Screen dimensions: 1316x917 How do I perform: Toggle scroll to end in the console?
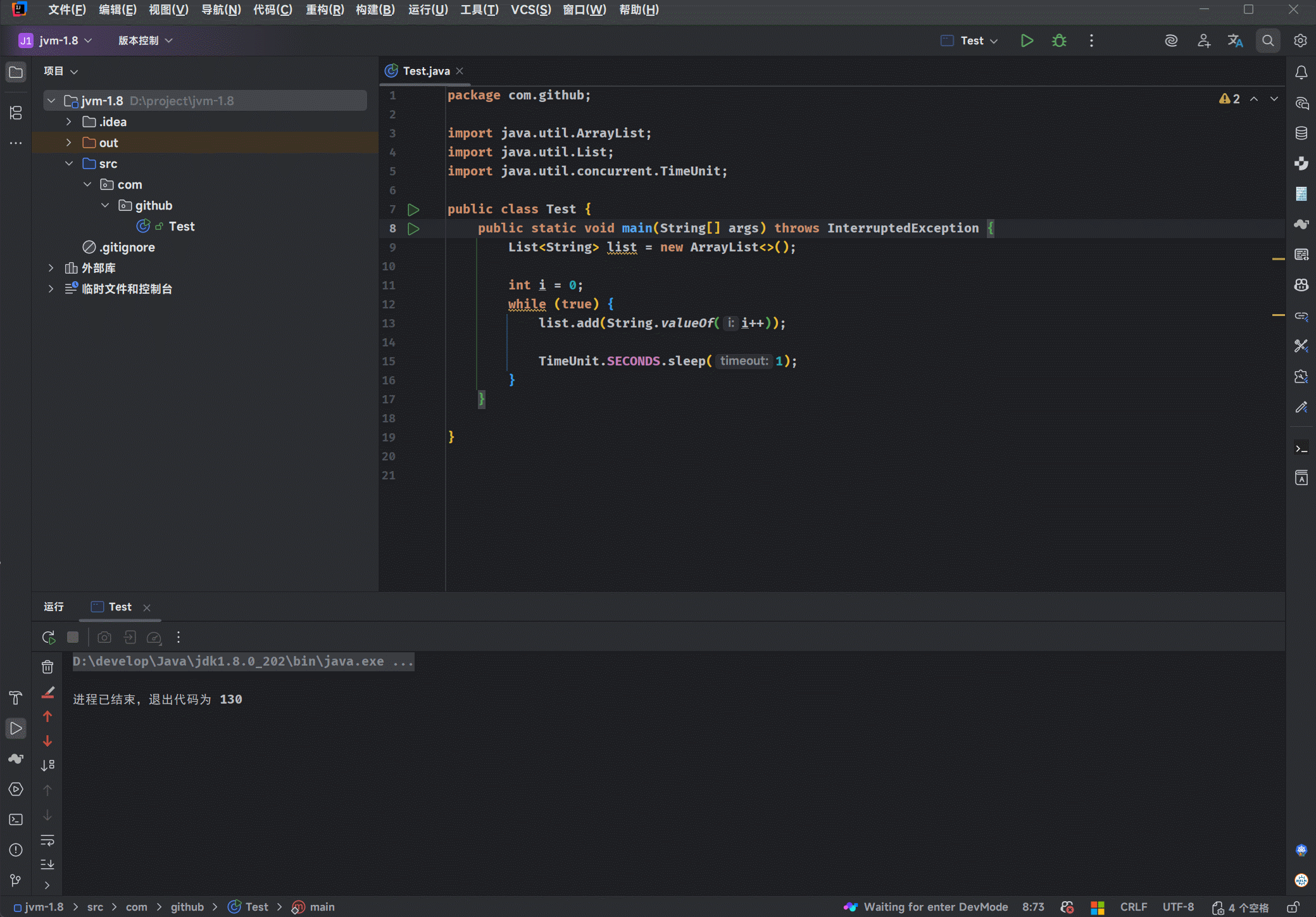tap(47, 864)
